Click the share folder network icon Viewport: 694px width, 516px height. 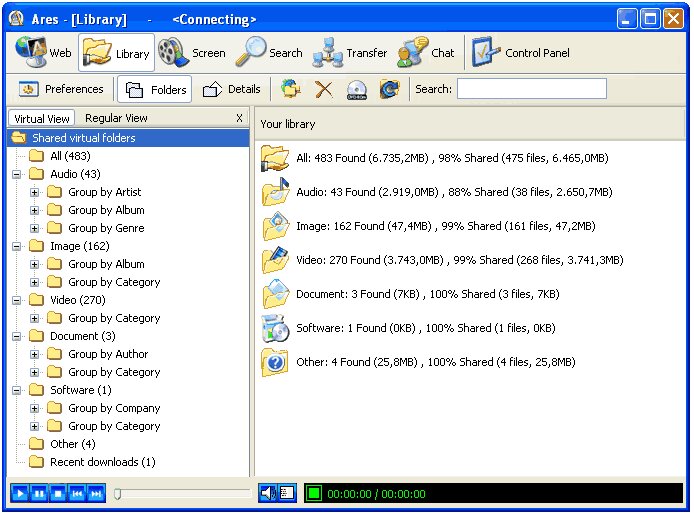click(291, 89)
